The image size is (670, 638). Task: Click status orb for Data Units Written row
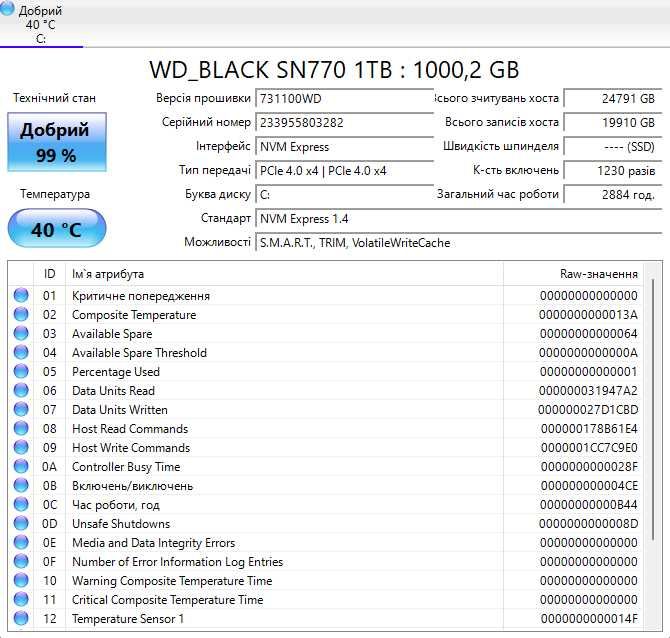coord(21,409)
